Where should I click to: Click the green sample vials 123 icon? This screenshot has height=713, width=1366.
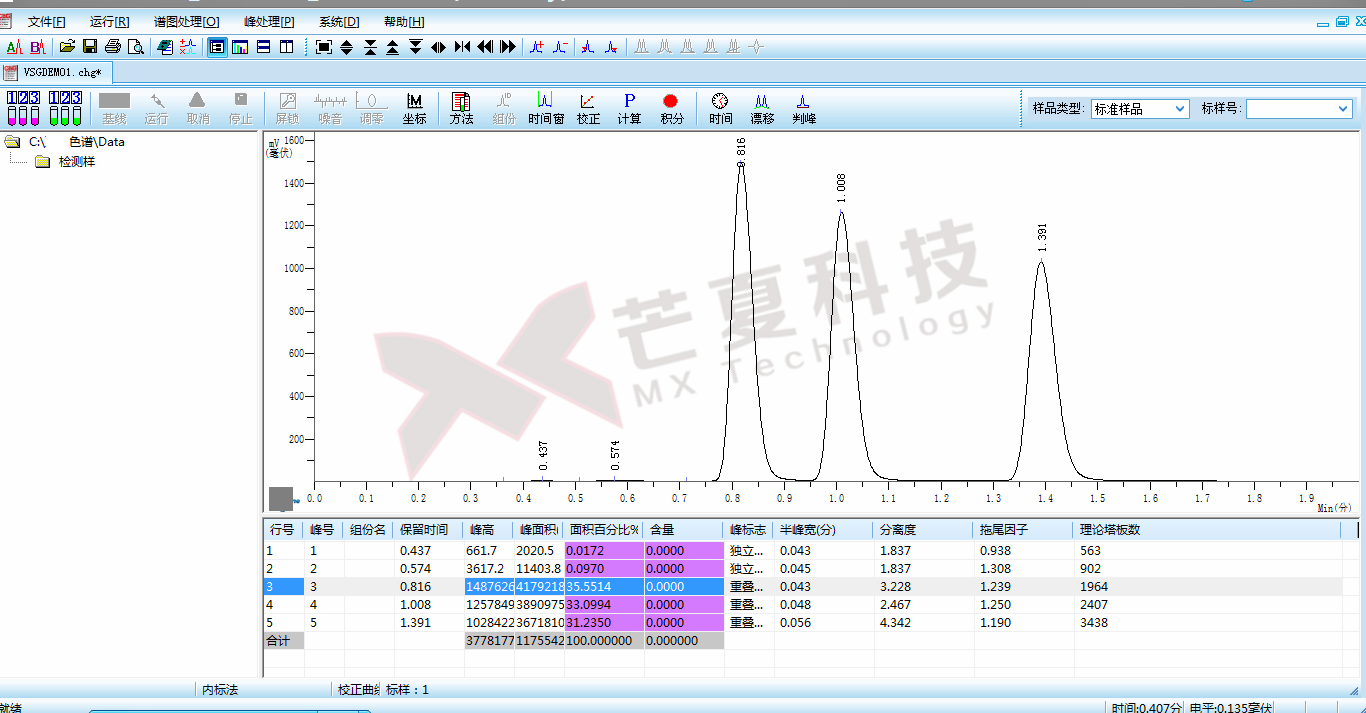[65, 108]
